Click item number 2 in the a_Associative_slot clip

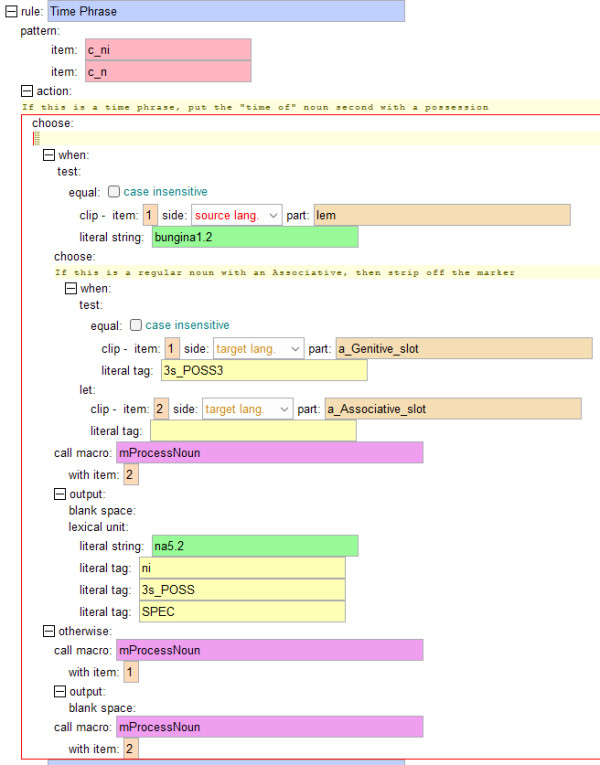160,409
